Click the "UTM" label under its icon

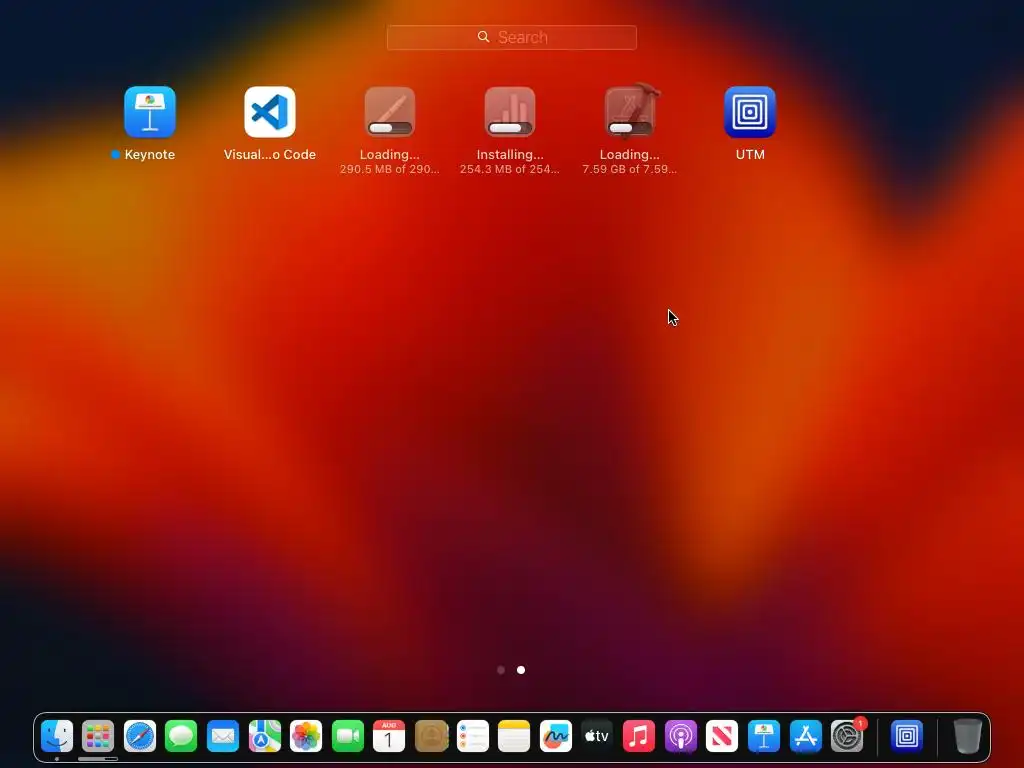(750, 155)
